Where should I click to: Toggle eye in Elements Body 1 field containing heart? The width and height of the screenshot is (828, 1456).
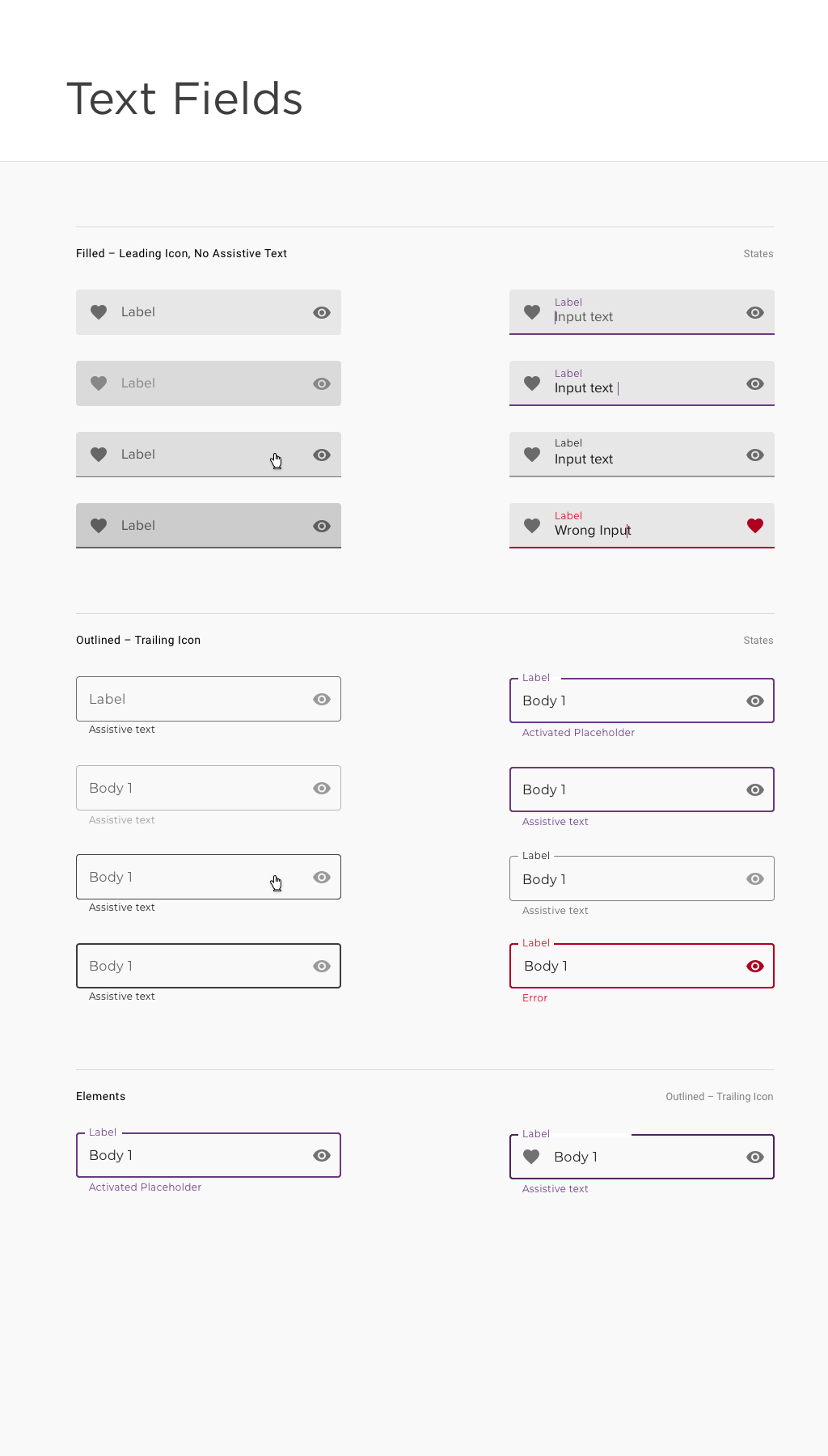(755, 1157)
